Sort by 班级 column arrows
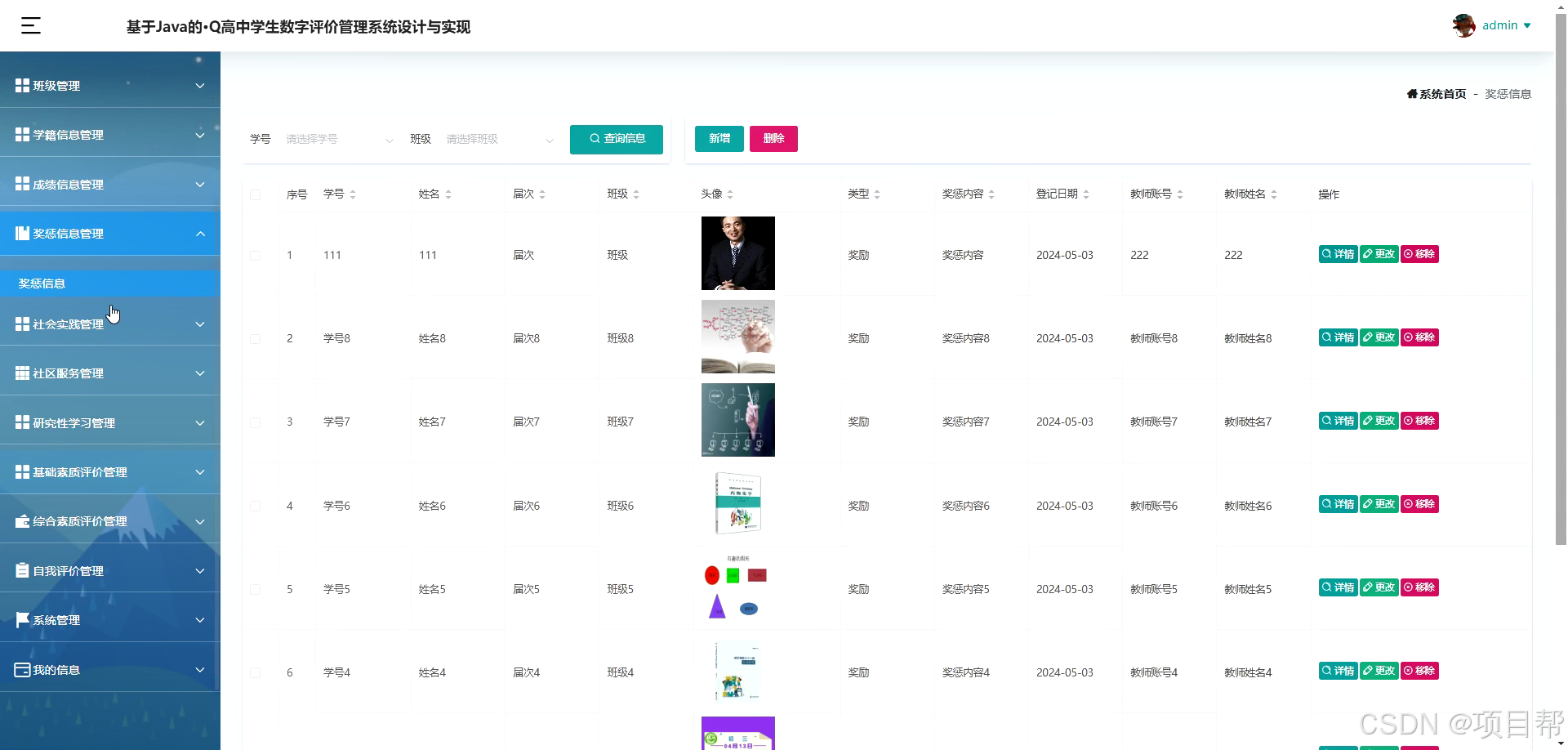This screenshot has height=750, width=1568. pos(636,194)
